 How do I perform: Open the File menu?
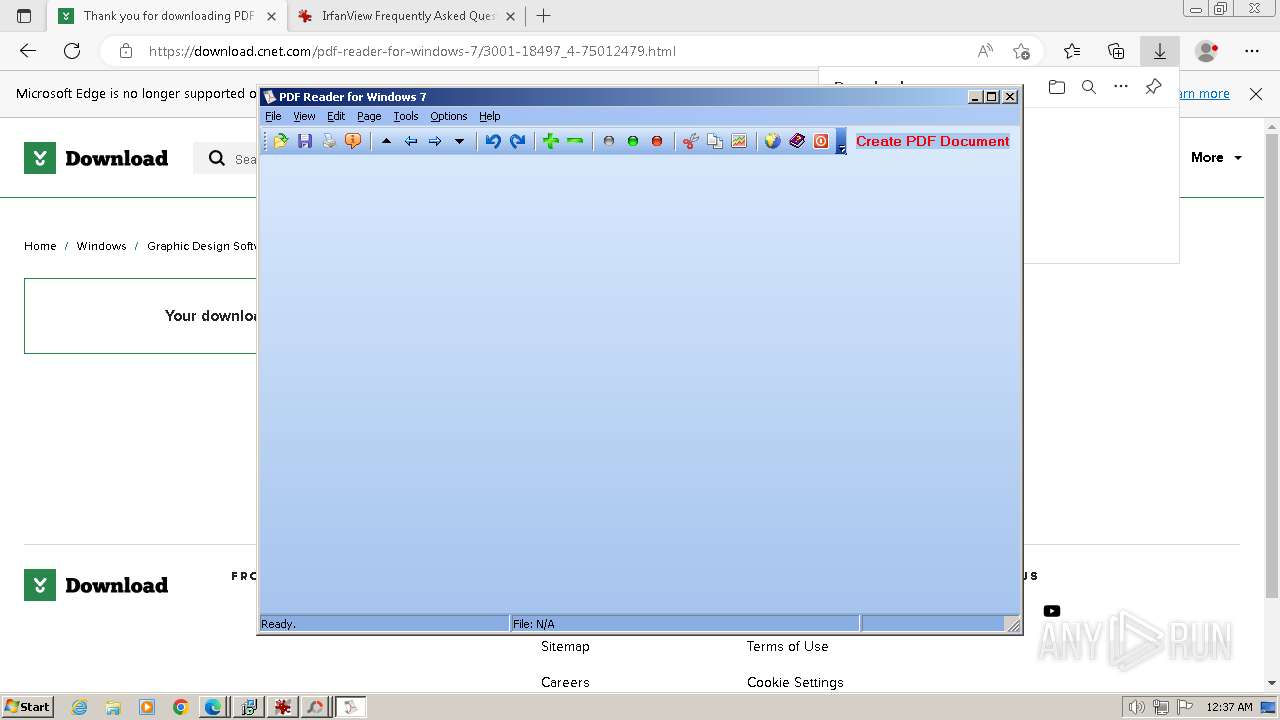(273, 116)
